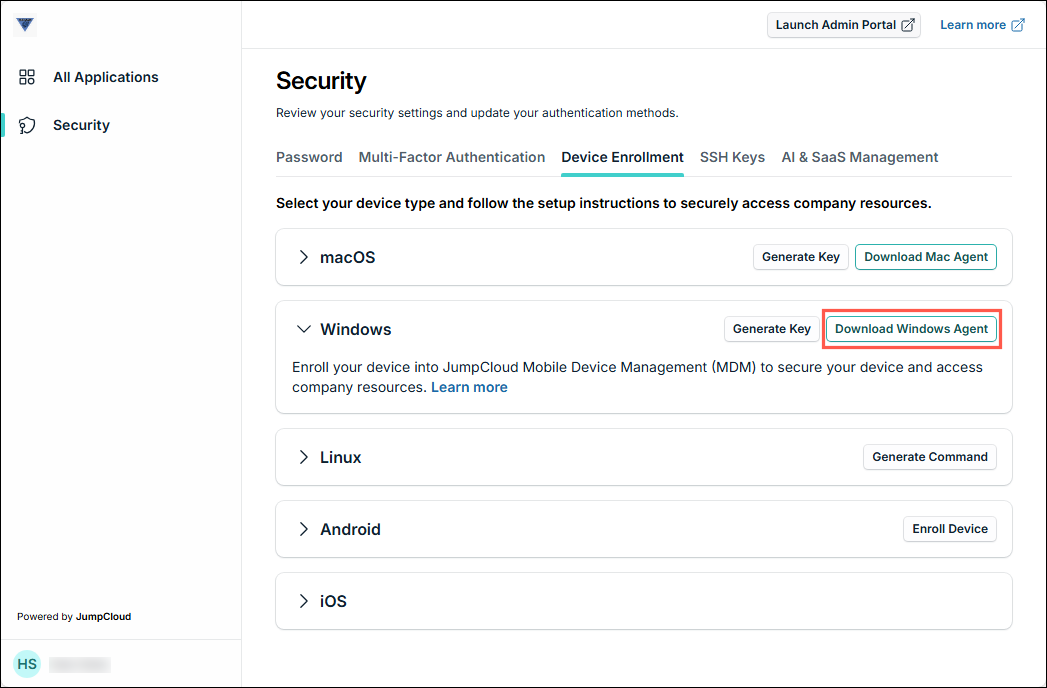Expand the Linux section chevron
Image resolution: width=1047 pixels, height=688 pixels.
304,457
